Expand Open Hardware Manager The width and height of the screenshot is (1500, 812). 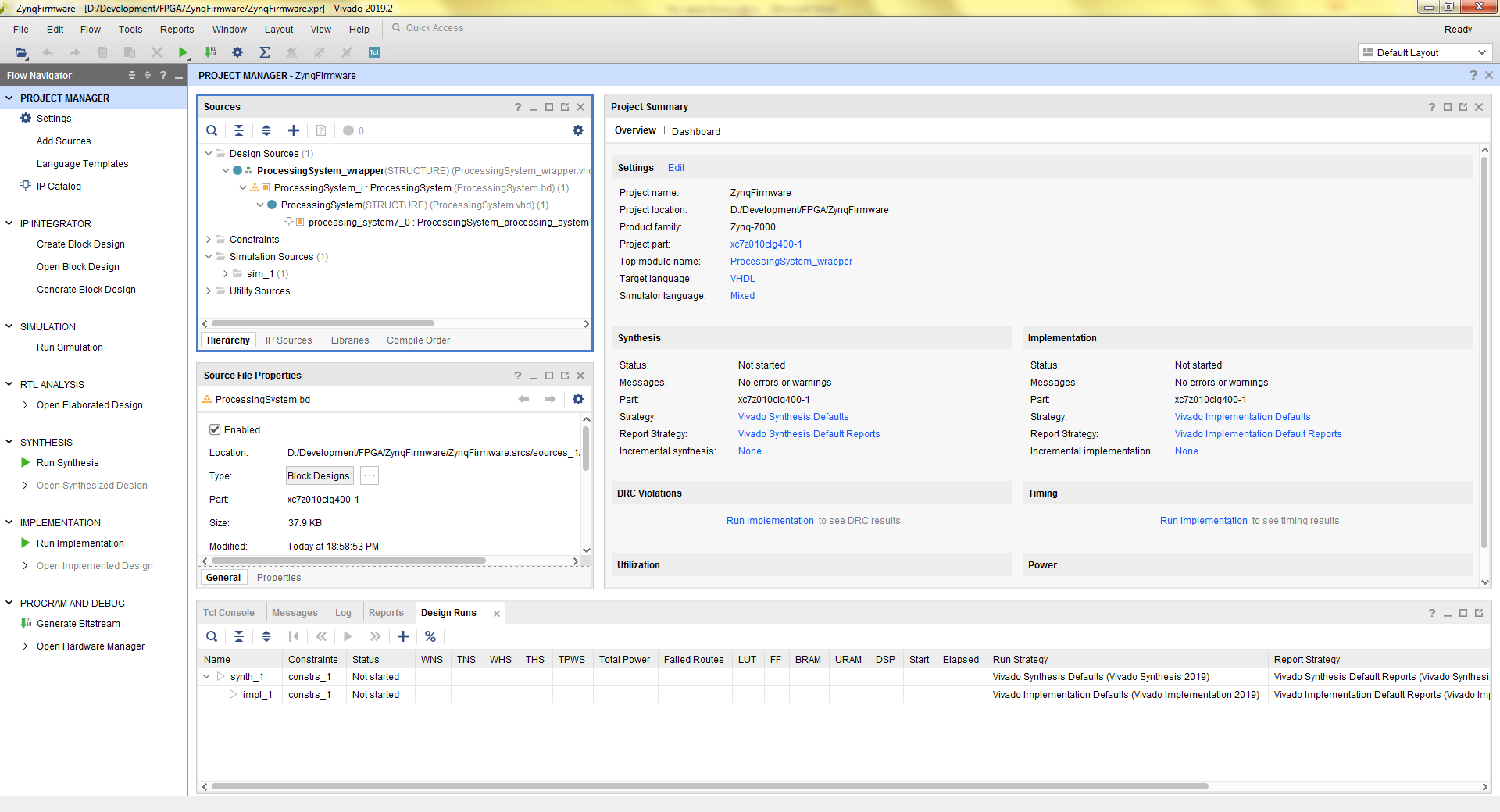(x=26, y=646)
